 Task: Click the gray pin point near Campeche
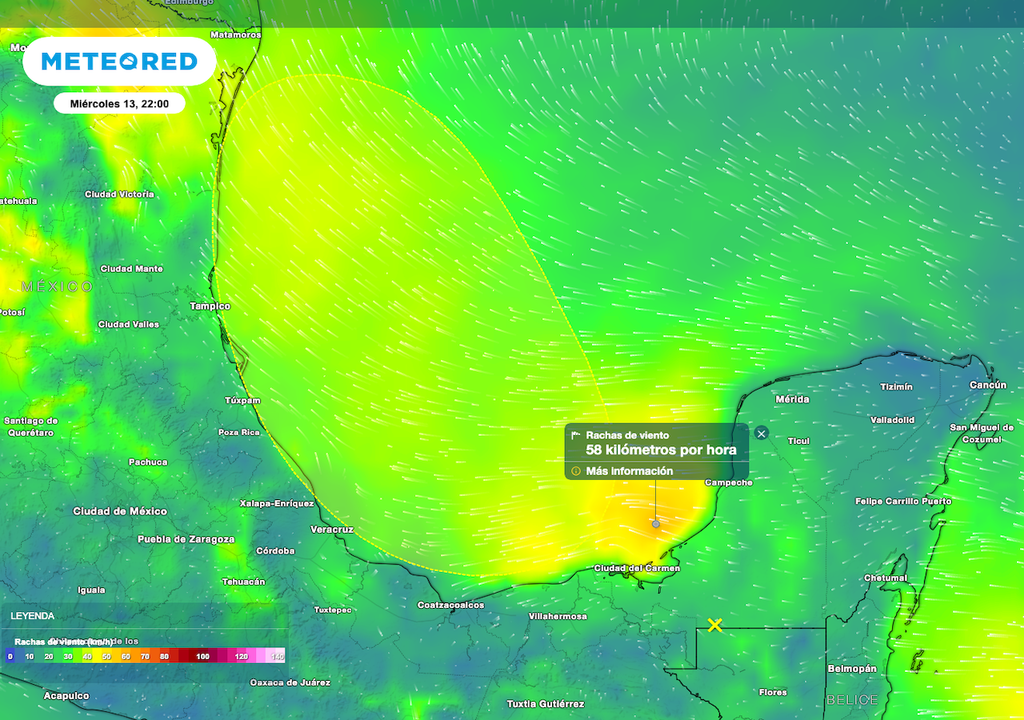pyautogui.click(x=656, y=524)
